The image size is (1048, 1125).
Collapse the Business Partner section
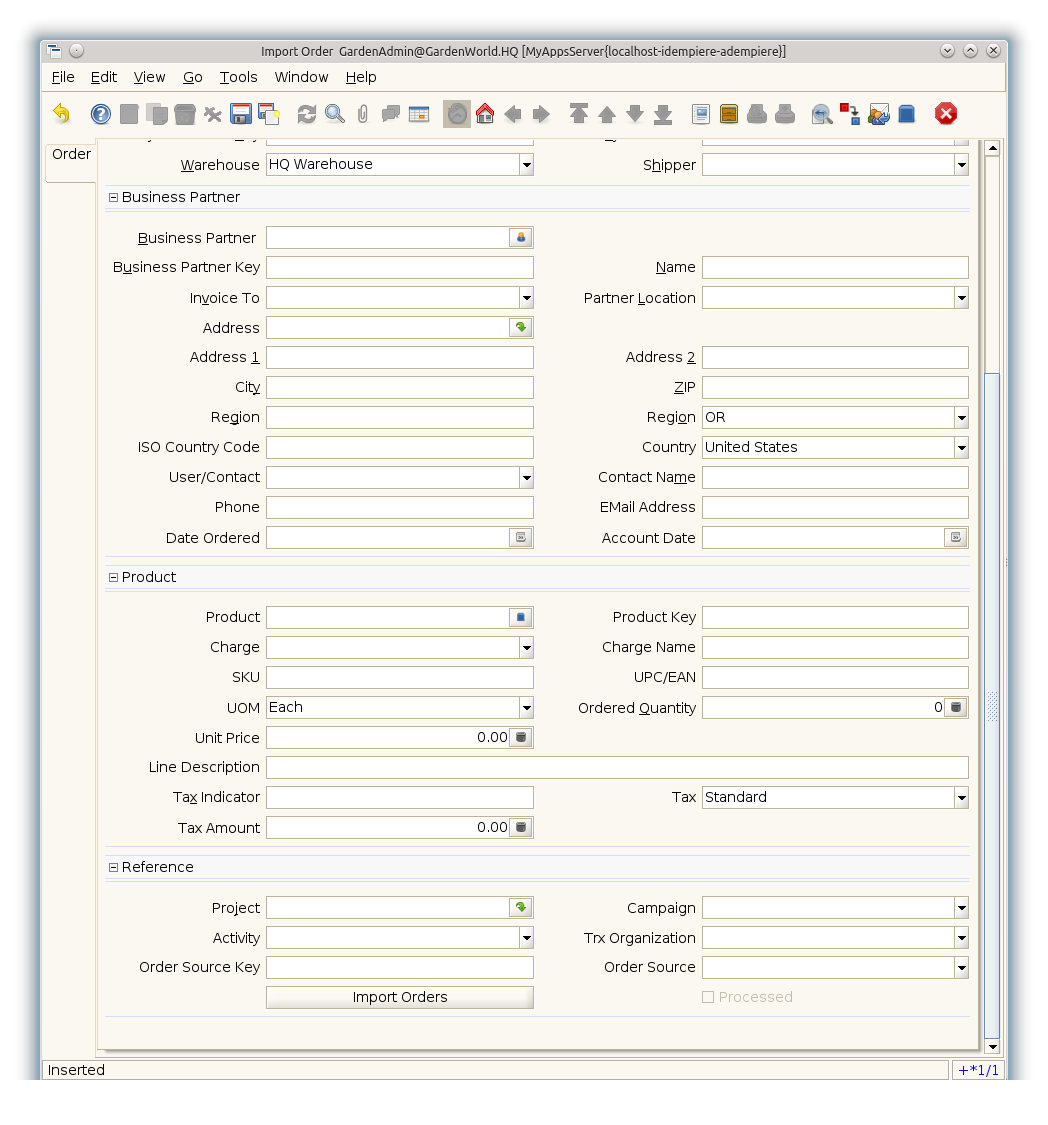coord(113,198)
